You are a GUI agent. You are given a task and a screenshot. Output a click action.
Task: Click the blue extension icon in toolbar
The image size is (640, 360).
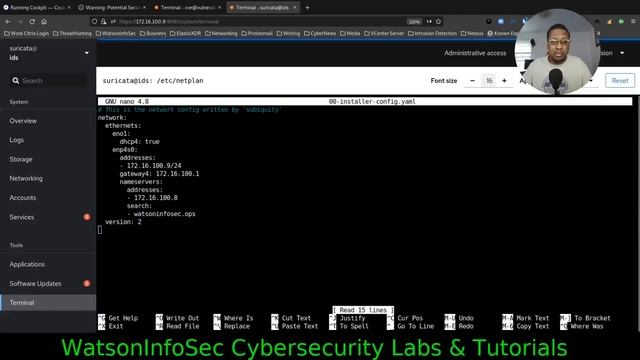pos(501,21)
